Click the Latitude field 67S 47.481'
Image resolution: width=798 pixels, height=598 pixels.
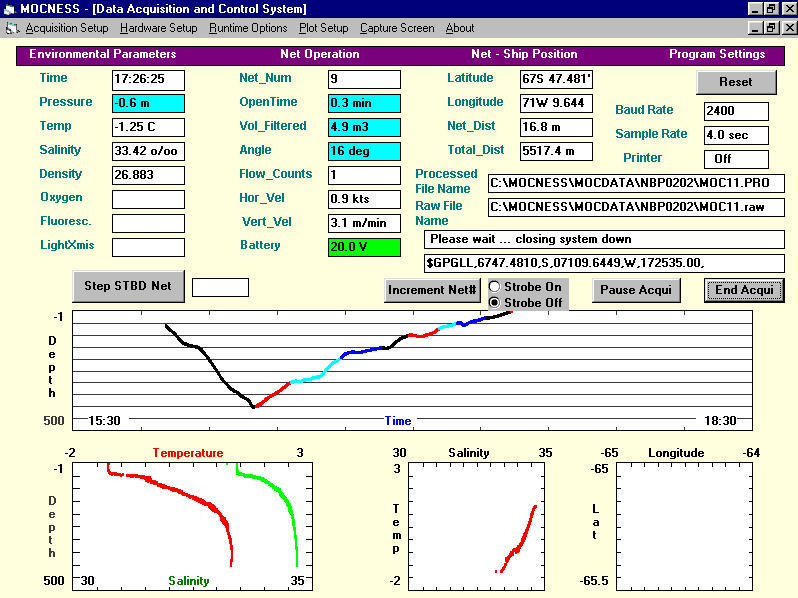click(x=556, y=79)
